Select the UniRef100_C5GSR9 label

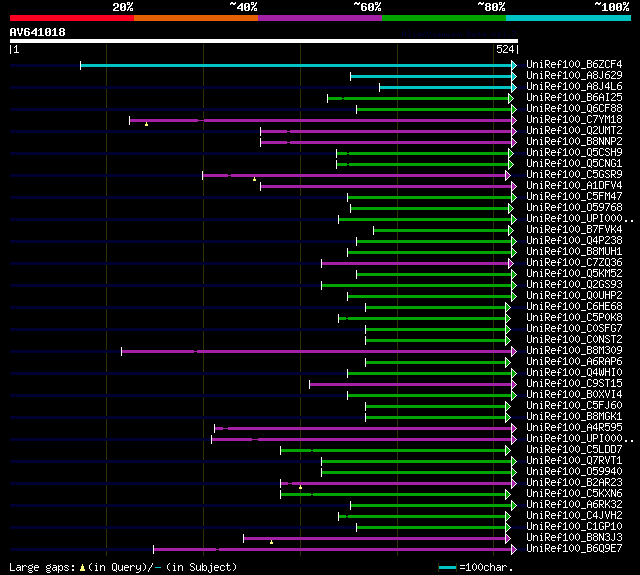pyautogui.click(x=574, y=175)
